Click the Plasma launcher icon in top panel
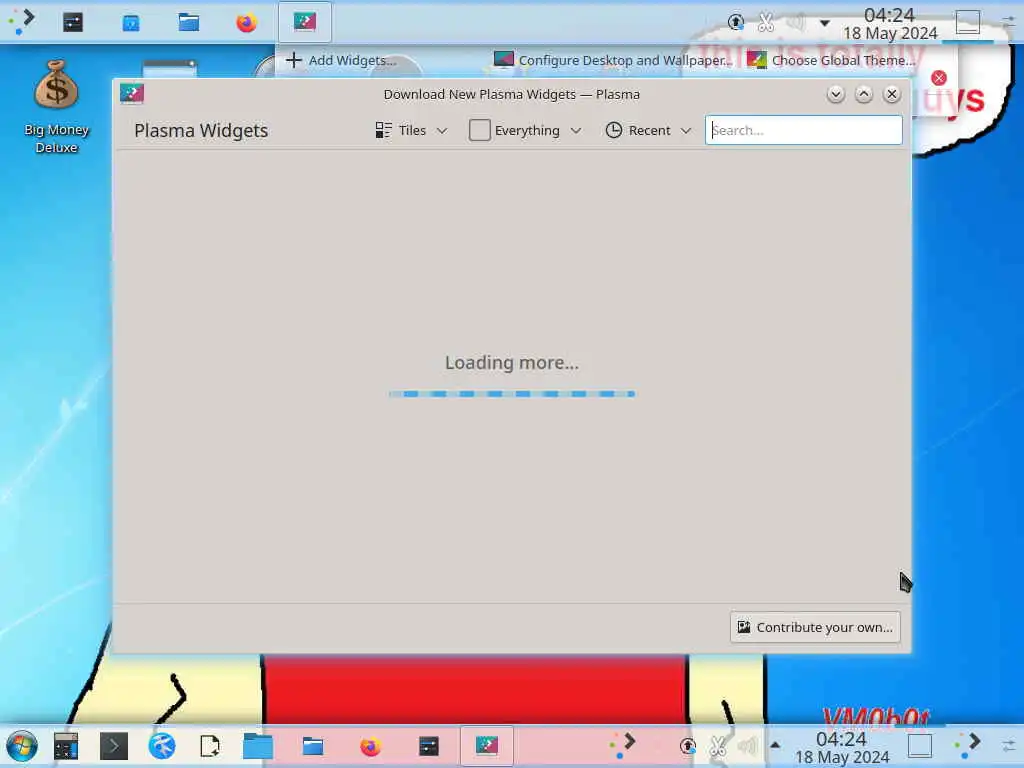This screenshot has height=768, width=1024. point(22,22)
